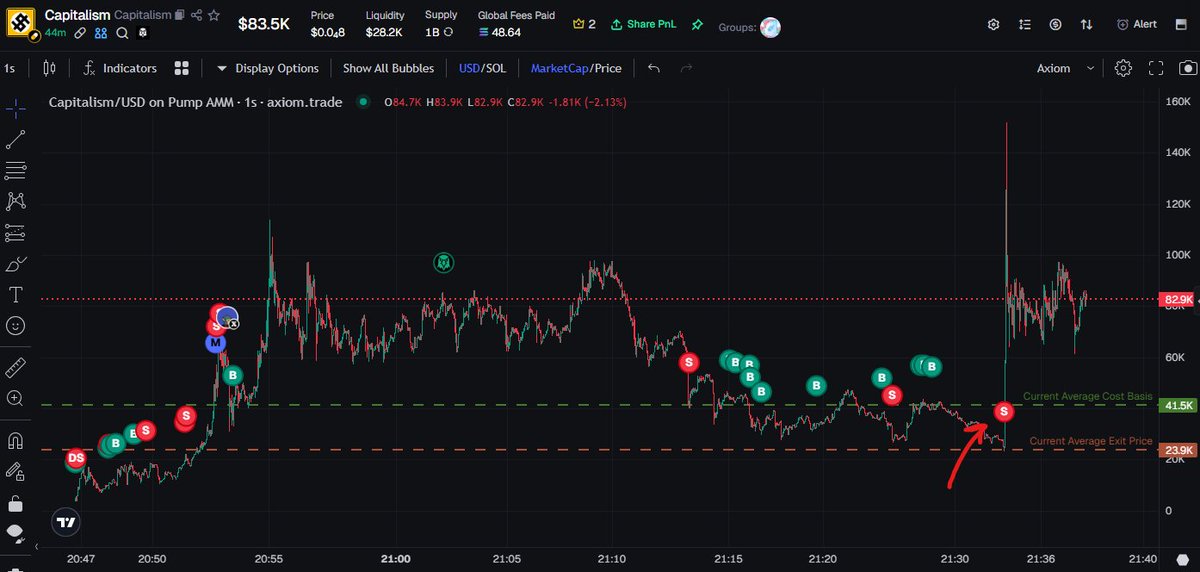Undo the last chart action
1200x572 pixels.
tap(654, 68)
